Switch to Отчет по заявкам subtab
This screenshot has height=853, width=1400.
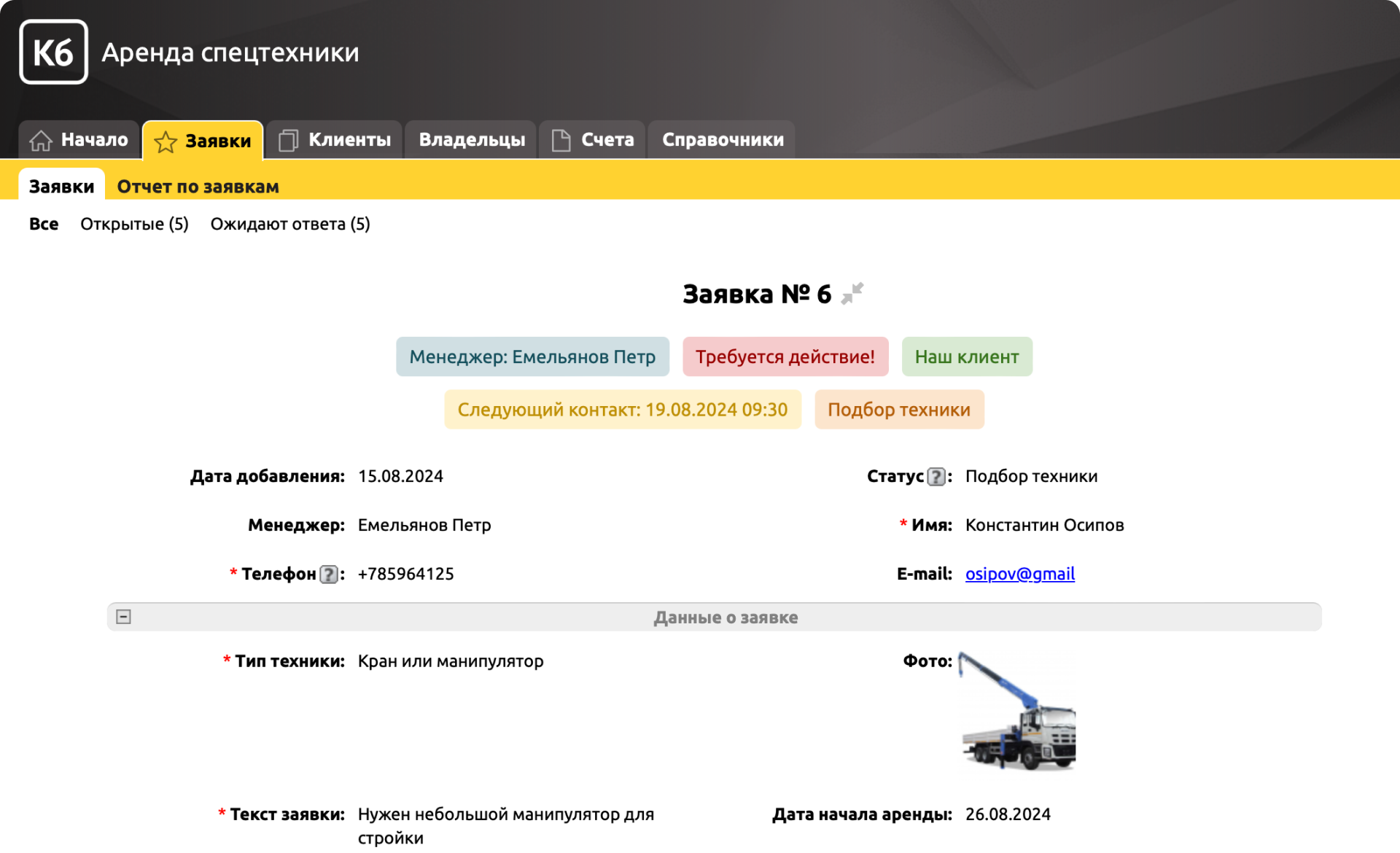(198, 187)
